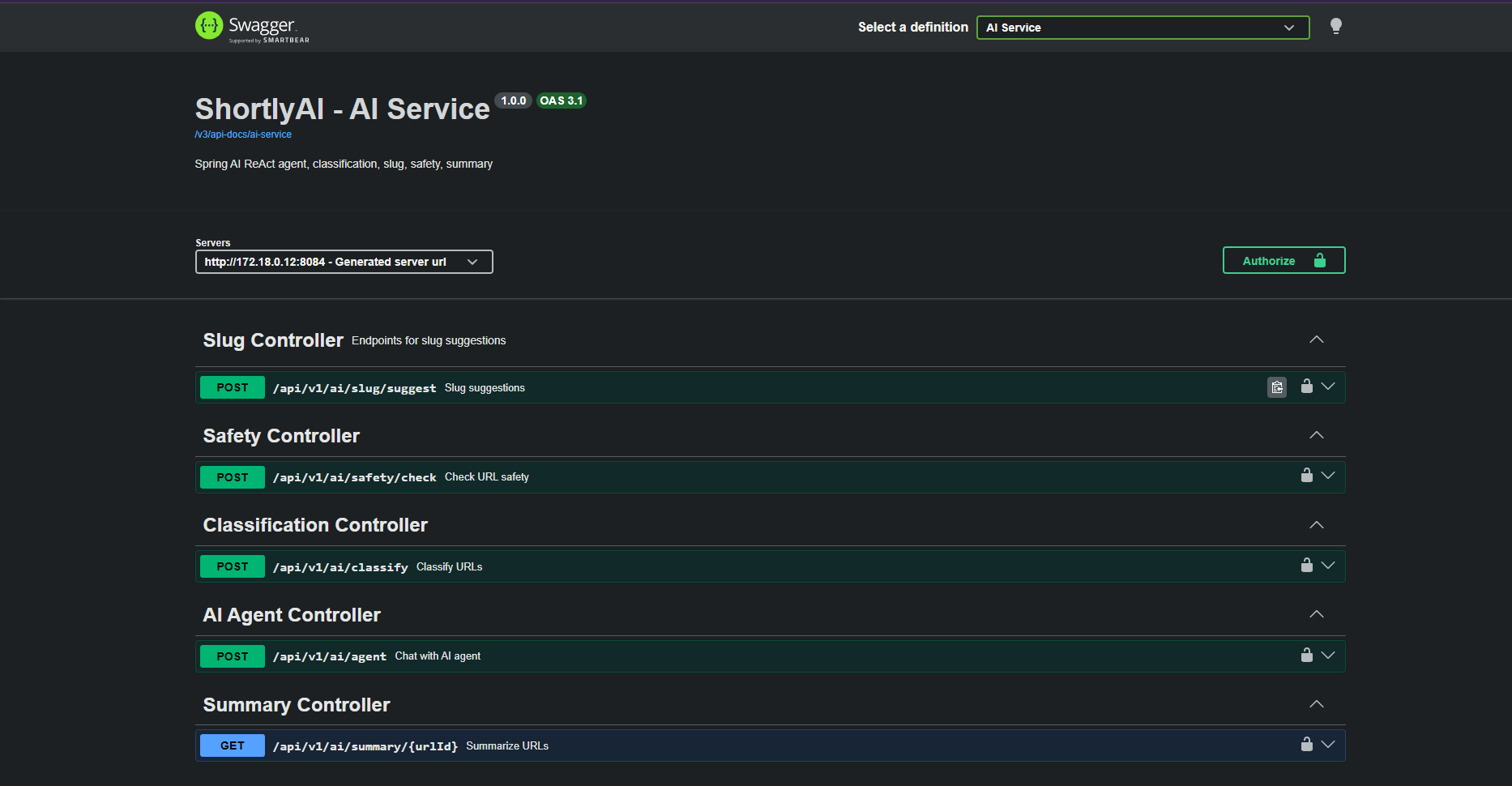The height and width of the screenshot is (786, 1512).
Task: Click the /api/v1/ai/safety/check path
Action: click(x=354, y=477)
